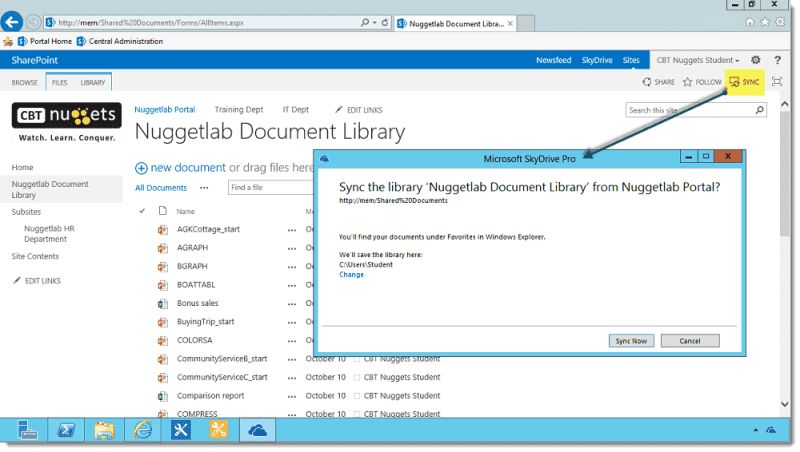Open File Explorer from the taskbar

(105, 431)
